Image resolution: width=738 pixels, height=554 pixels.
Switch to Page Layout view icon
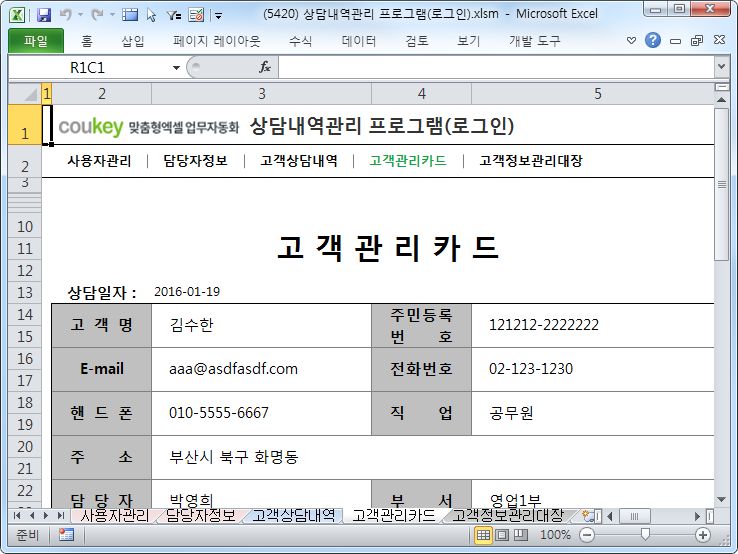pyautogui.click(x=502, y=535)
